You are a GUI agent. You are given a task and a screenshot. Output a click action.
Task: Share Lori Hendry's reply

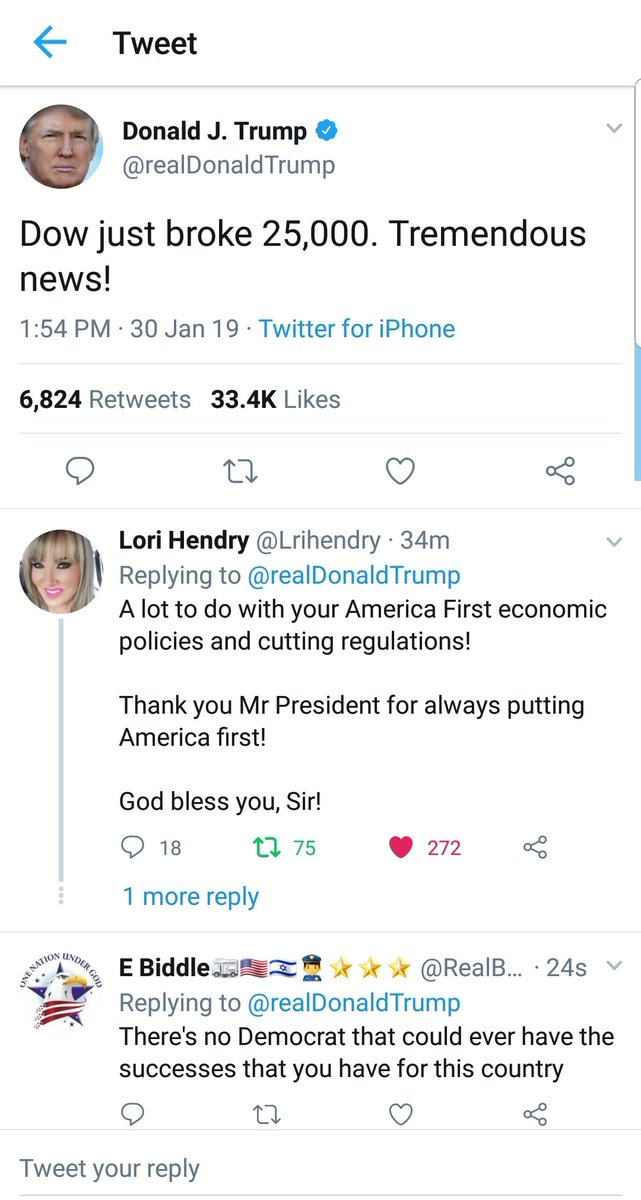tap(536, 848)
